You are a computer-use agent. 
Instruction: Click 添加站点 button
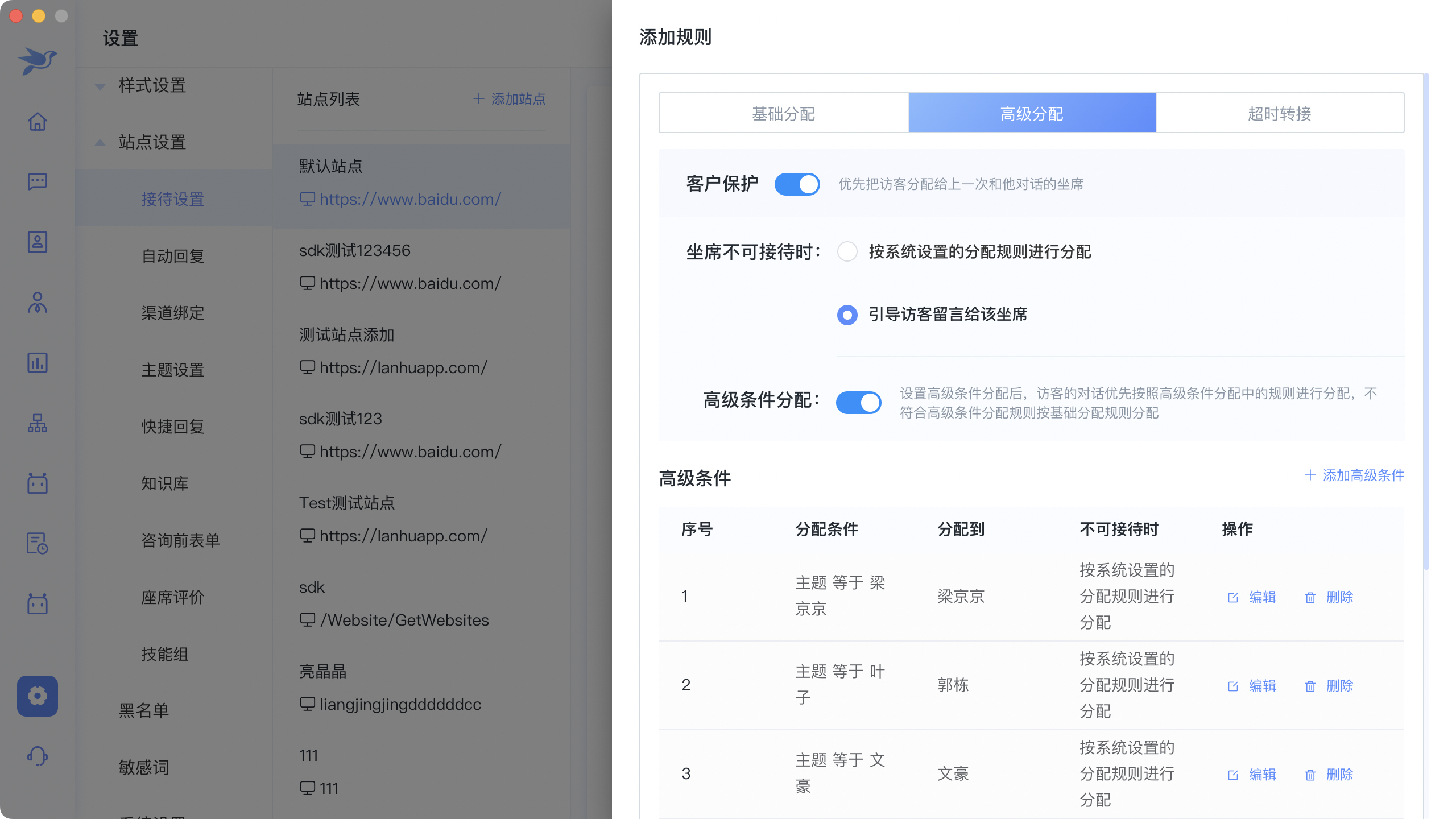pyautogui.click(x=510, y=99)
